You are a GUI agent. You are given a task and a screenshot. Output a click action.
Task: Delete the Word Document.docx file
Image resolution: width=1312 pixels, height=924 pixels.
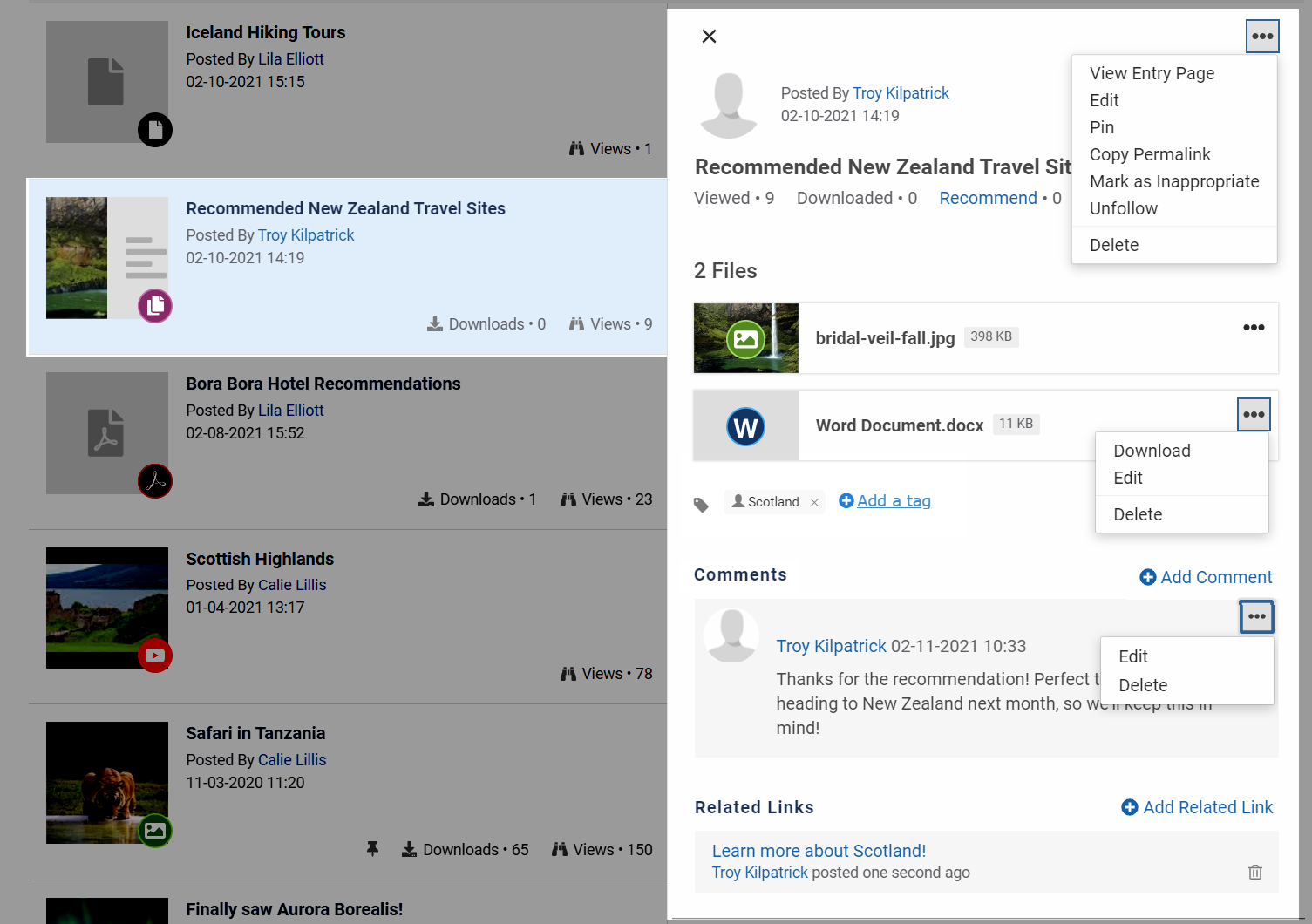[1138, 514]
